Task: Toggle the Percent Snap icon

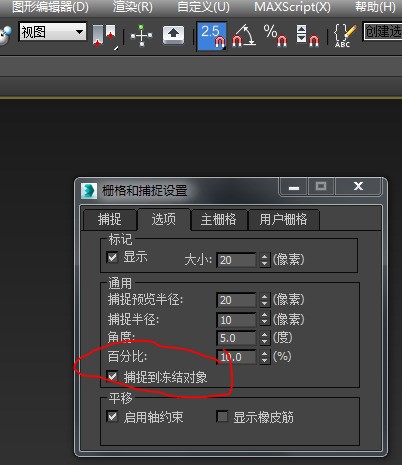Action: click(x=275, y=36)
